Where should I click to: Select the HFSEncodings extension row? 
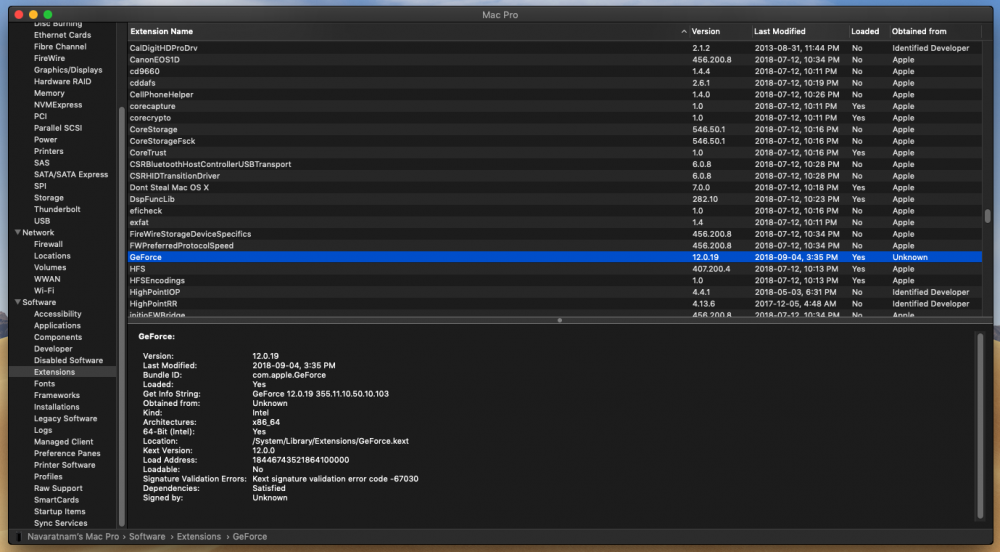point(554,280)
